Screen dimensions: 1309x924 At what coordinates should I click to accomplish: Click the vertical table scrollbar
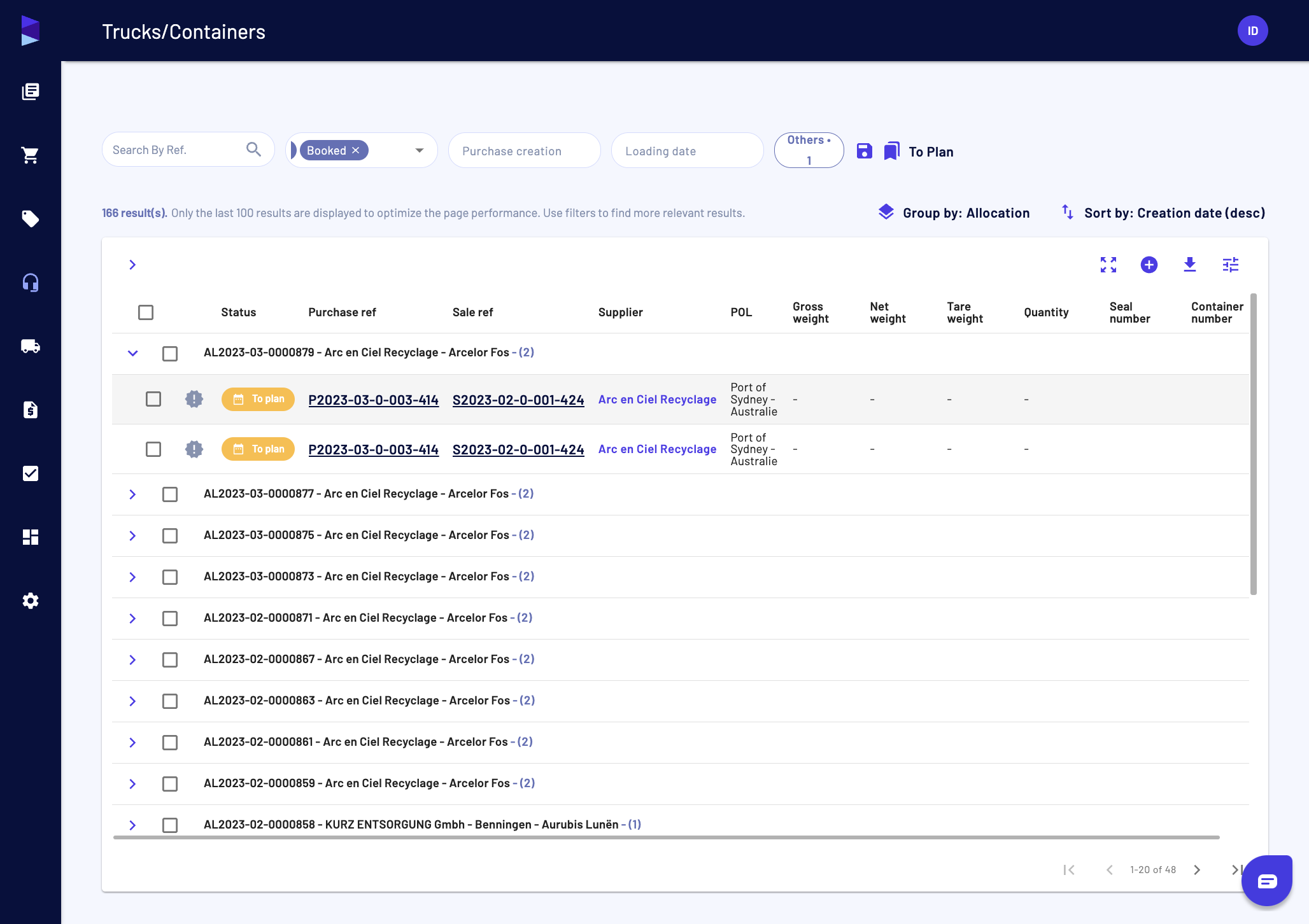click(x=1254, y=444)
